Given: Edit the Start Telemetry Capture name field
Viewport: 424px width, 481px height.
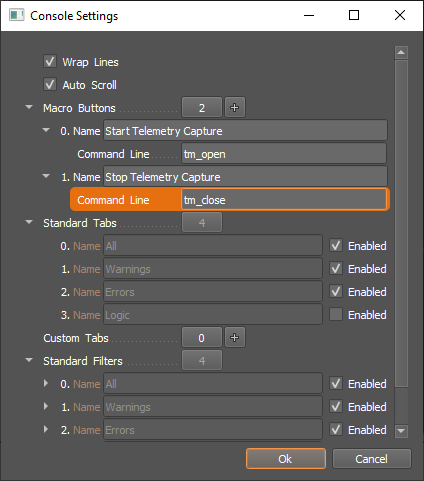Looking at the screenshot, I should 245,131.
